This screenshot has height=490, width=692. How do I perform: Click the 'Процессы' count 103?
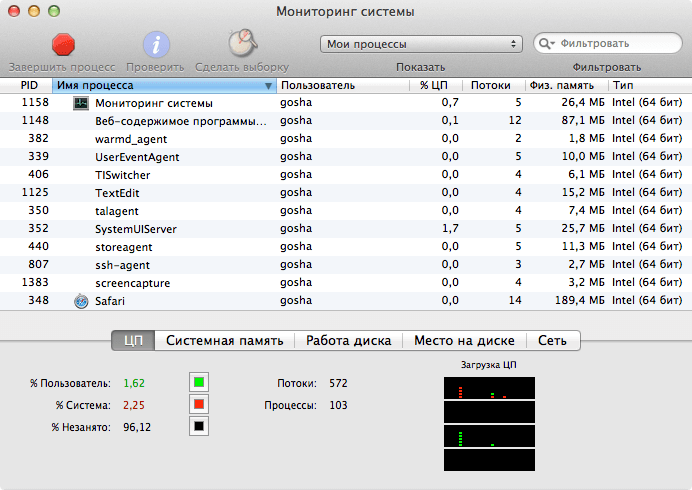tap(338, 405)
